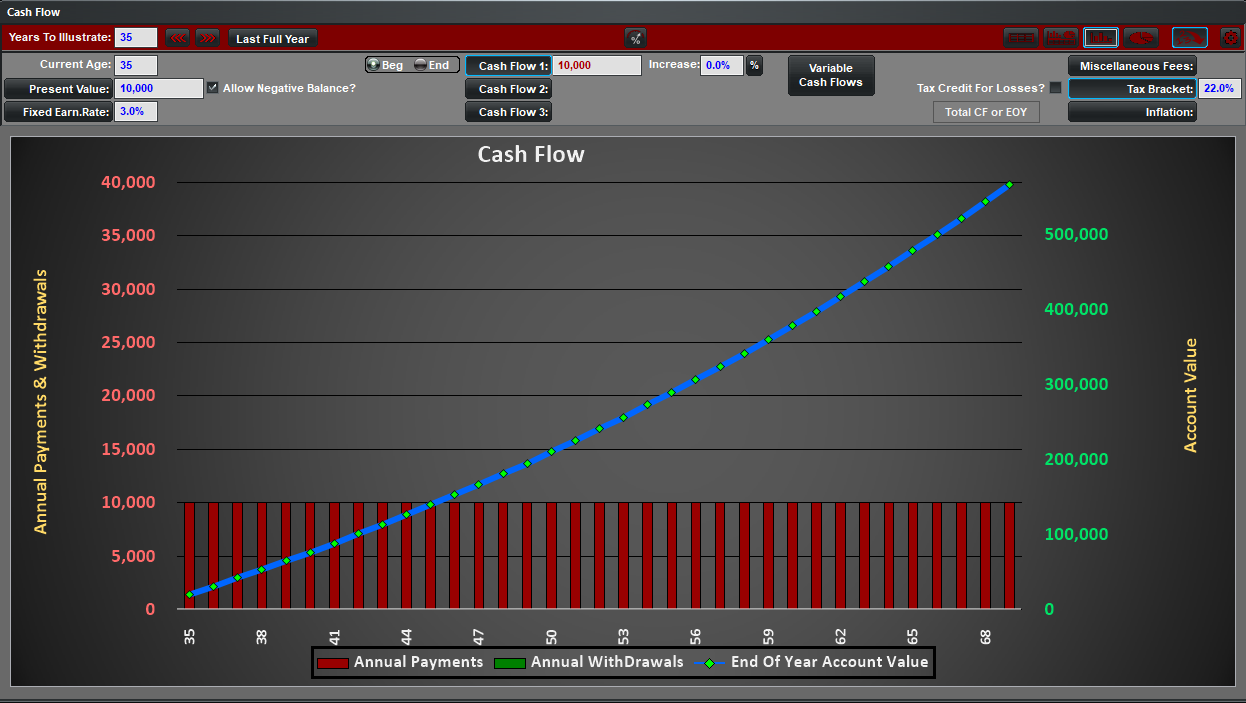Viewport: 1246px width, 703px height.
Task: Click the Annual WithDrawals legend swatch
Action: pos(509,662)
